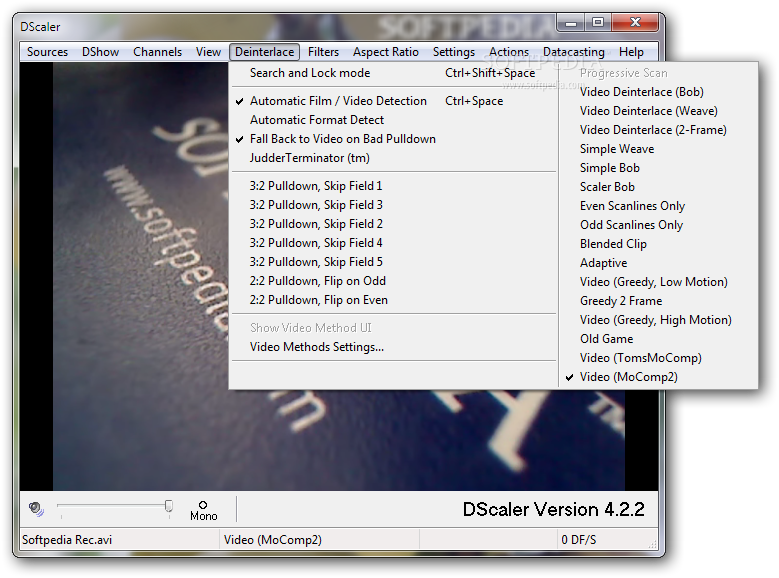Screen dimensions: 779x578
Task: Select 2:2 Pulldown, Flip on Even
Action: [393, 300]
